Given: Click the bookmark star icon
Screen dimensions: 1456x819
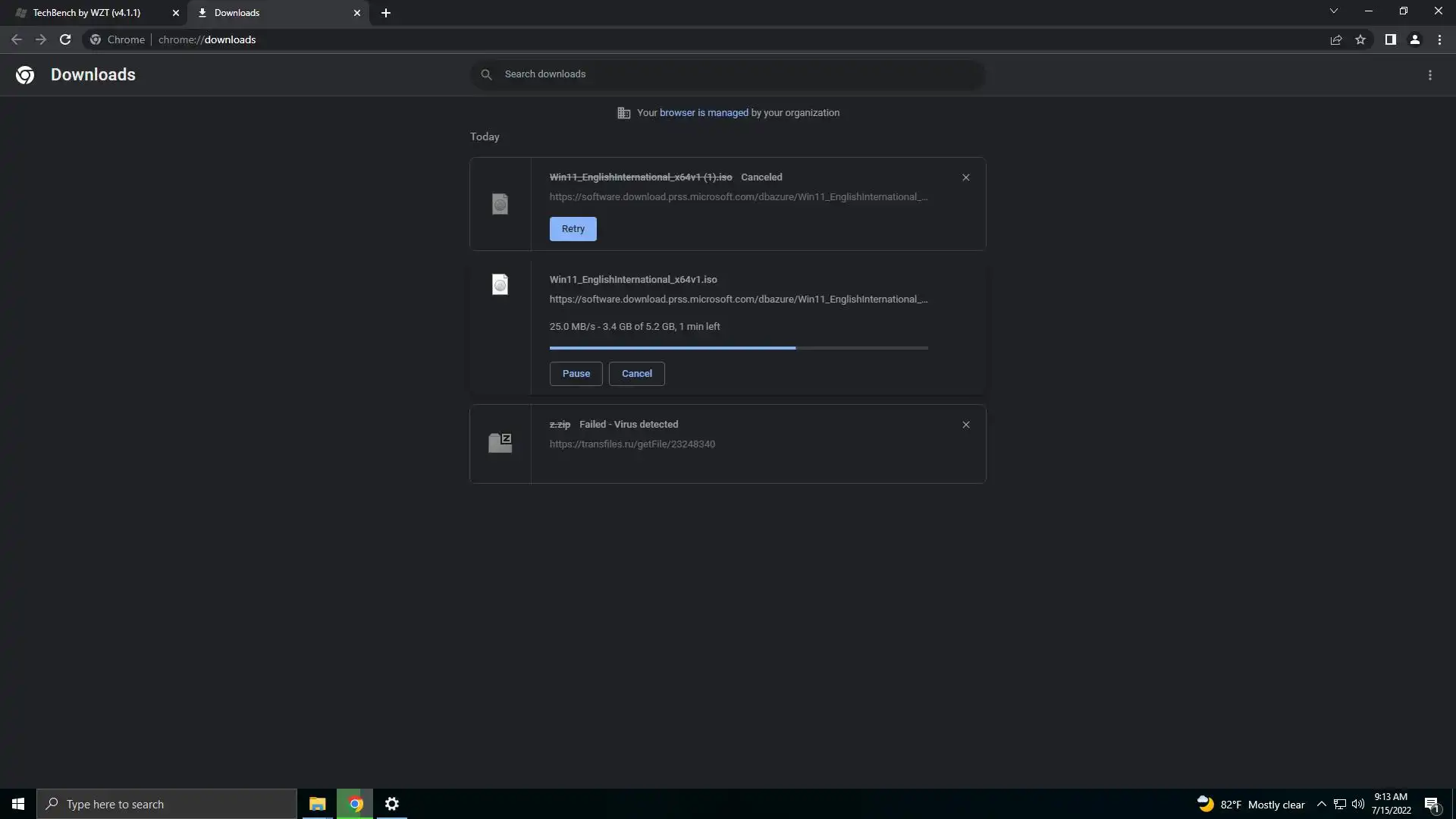Looking at the screenshot, I should [x=1360, y=40].
